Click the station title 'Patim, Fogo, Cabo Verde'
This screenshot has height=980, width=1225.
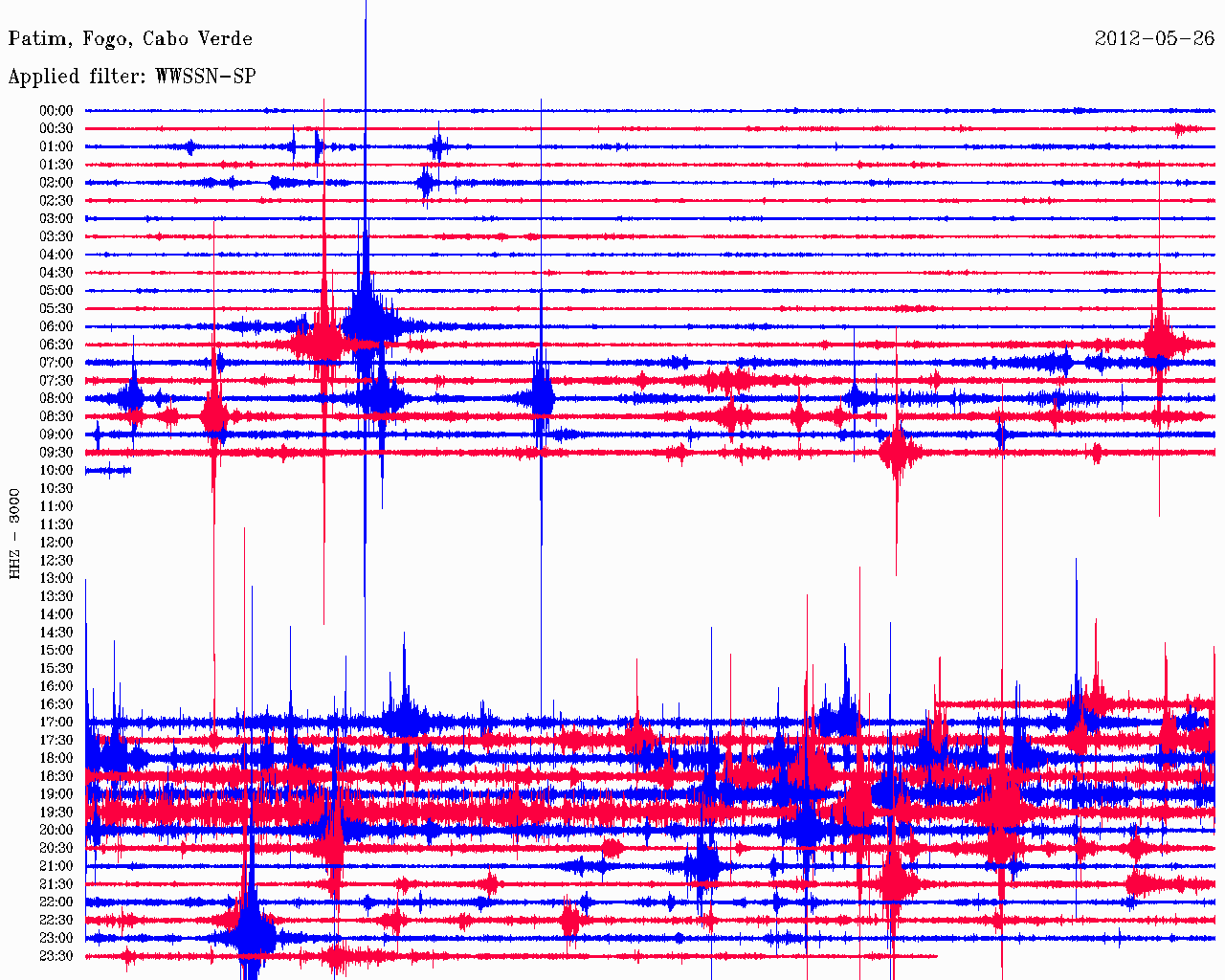click(130, 39)
